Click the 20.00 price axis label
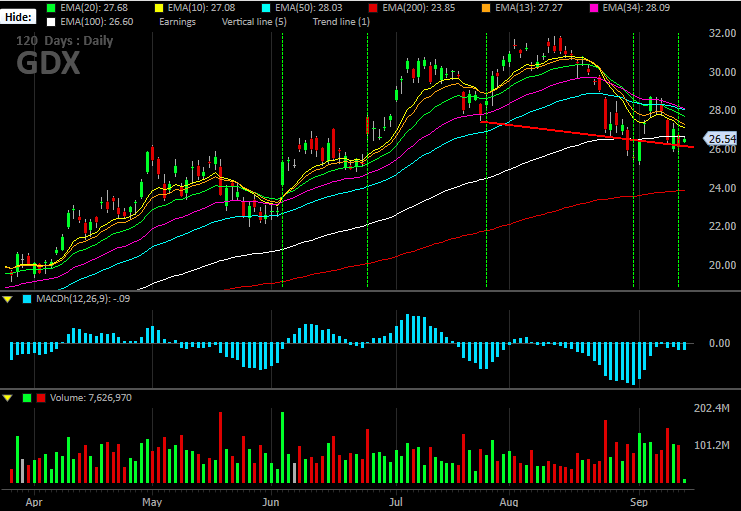 pos(723,265)
